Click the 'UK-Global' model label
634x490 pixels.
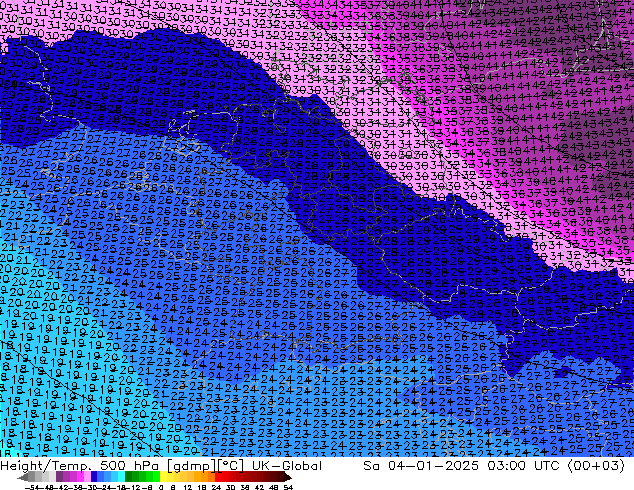click(x=287, y=466)
